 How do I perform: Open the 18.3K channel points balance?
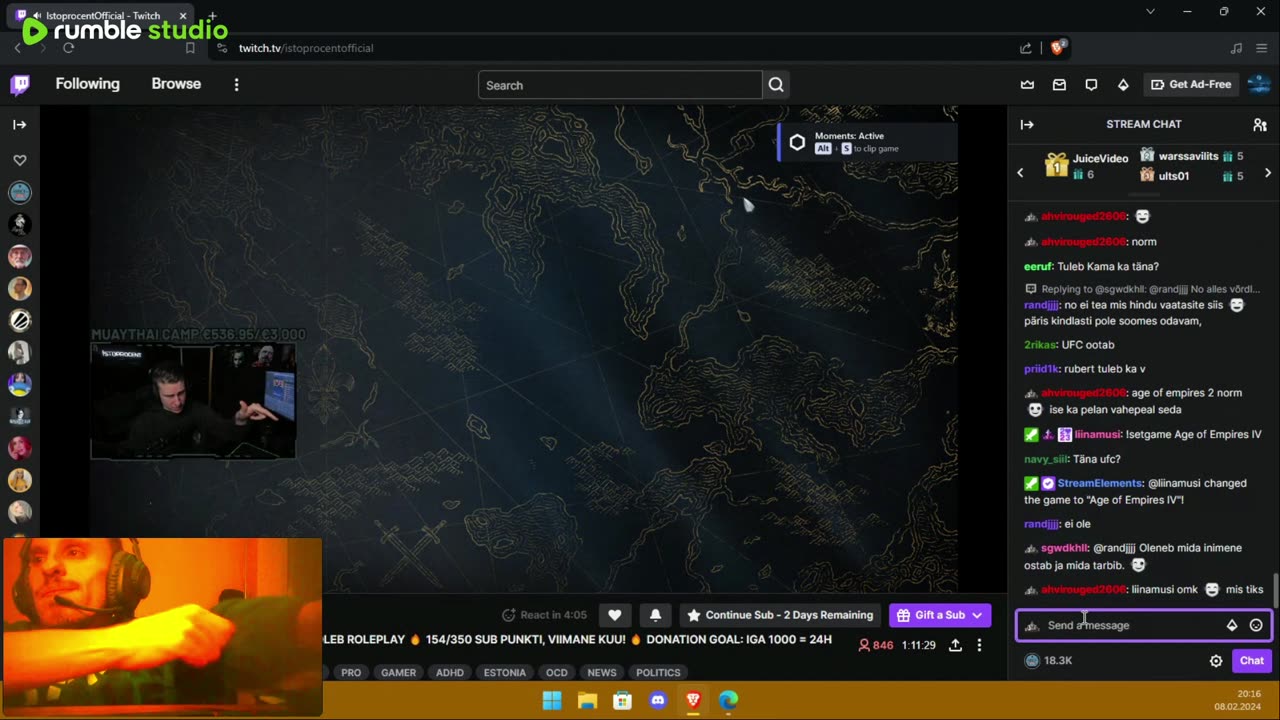(x=1048, y=660)
